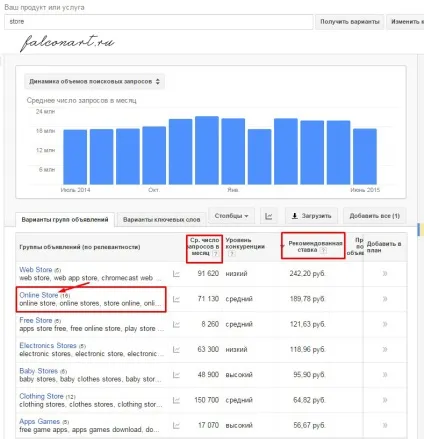Open the Free Store ad group link

[x=36, y=320]
